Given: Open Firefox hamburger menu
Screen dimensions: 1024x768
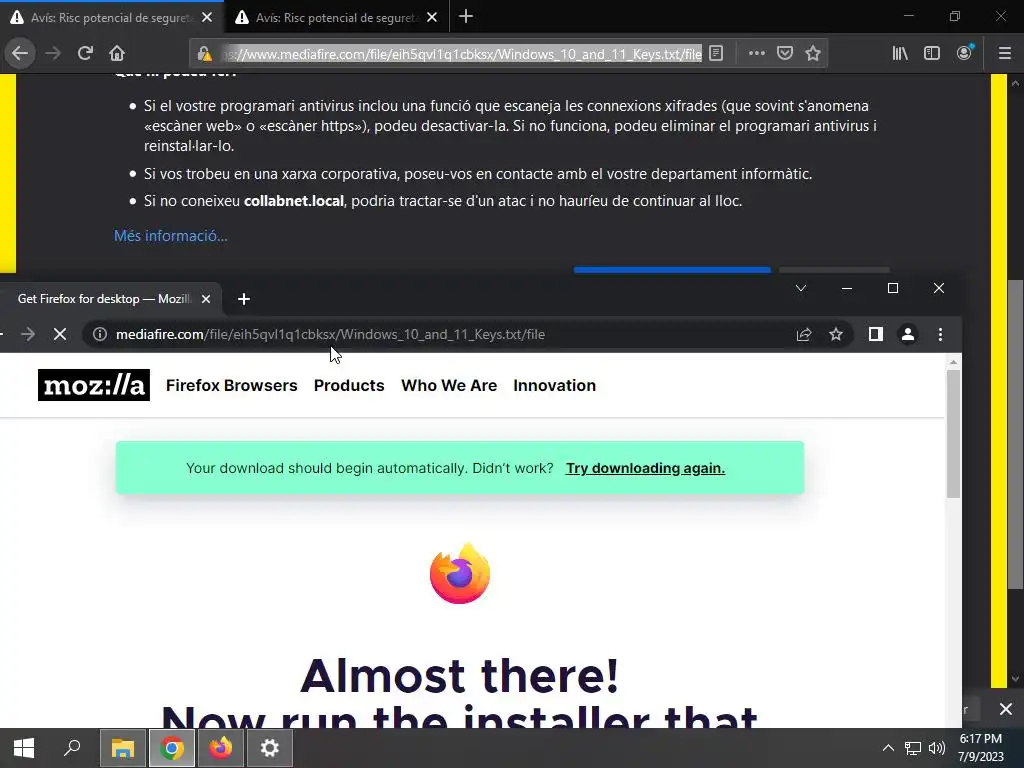Looking at the screenshot, I should [1004, 53].
